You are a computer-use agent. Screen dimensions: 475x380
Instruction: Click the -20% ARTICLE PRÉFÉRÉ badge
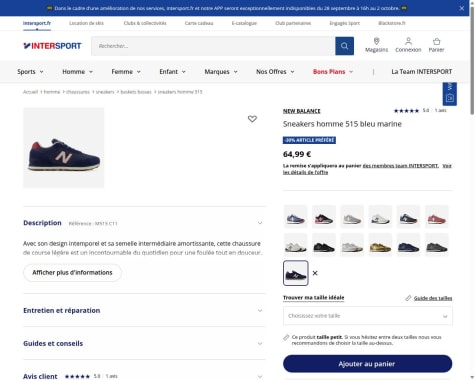coord(309,140)
